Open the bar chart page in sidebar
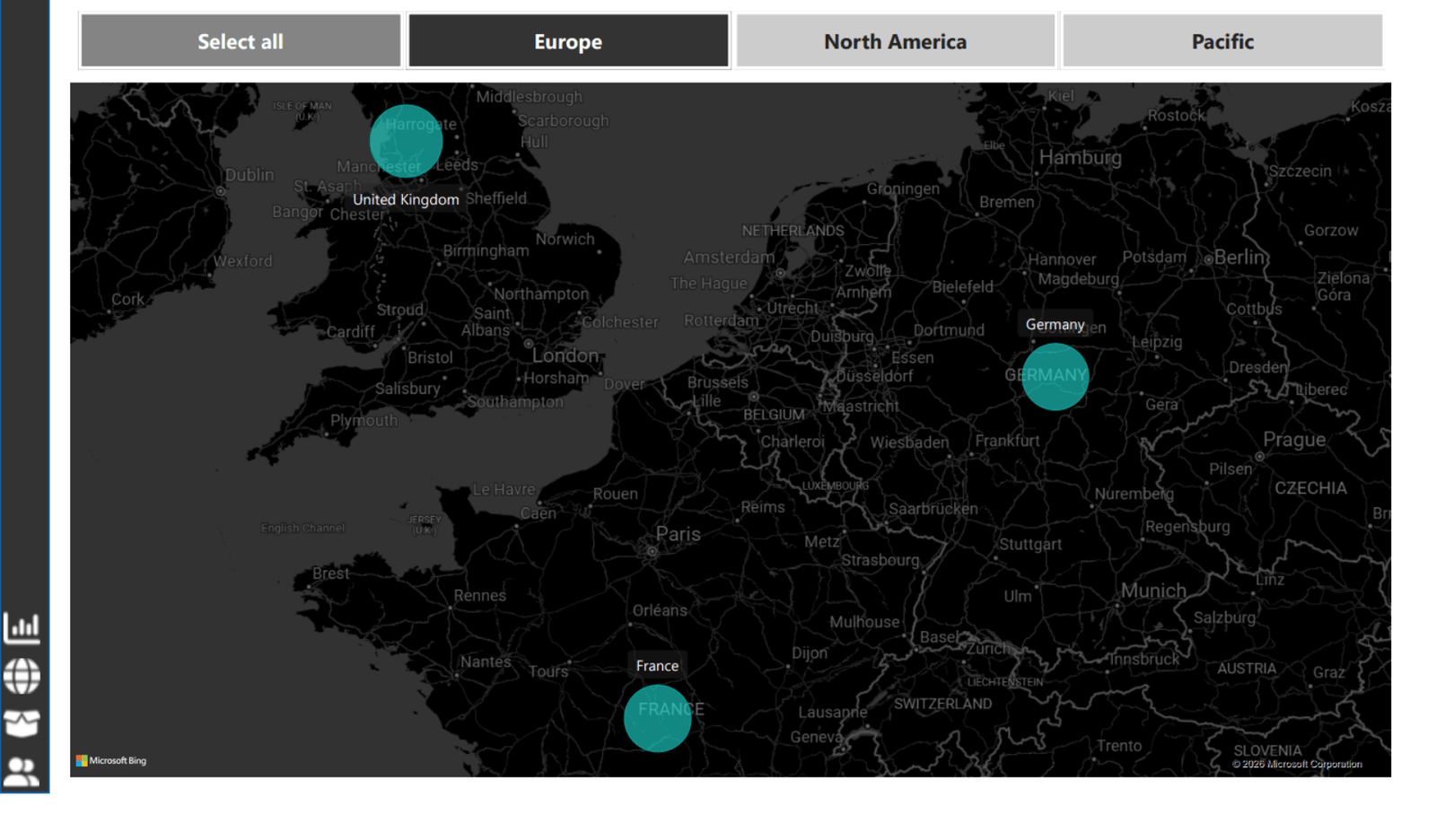Screen dimensions: 1436x840 (22, 627)
